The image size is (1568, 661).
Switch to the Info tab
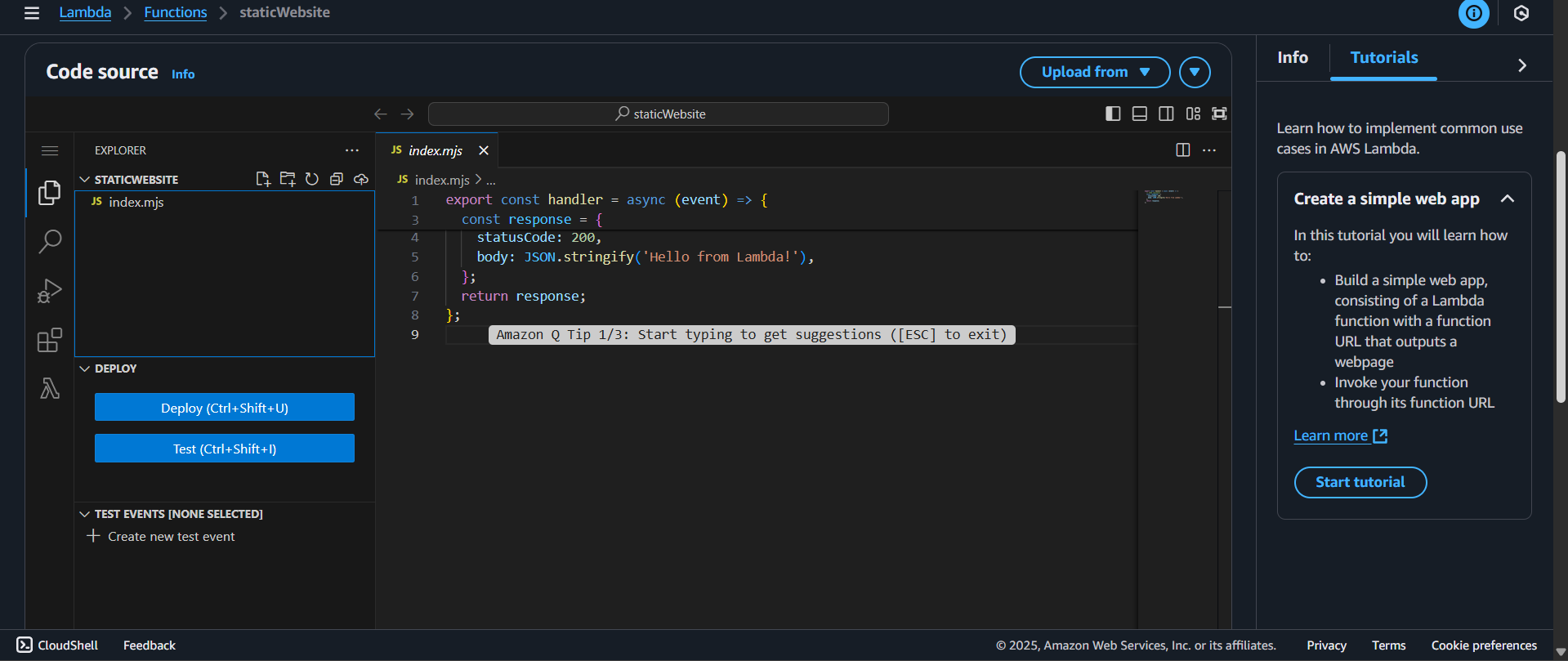pos(1293,57)
